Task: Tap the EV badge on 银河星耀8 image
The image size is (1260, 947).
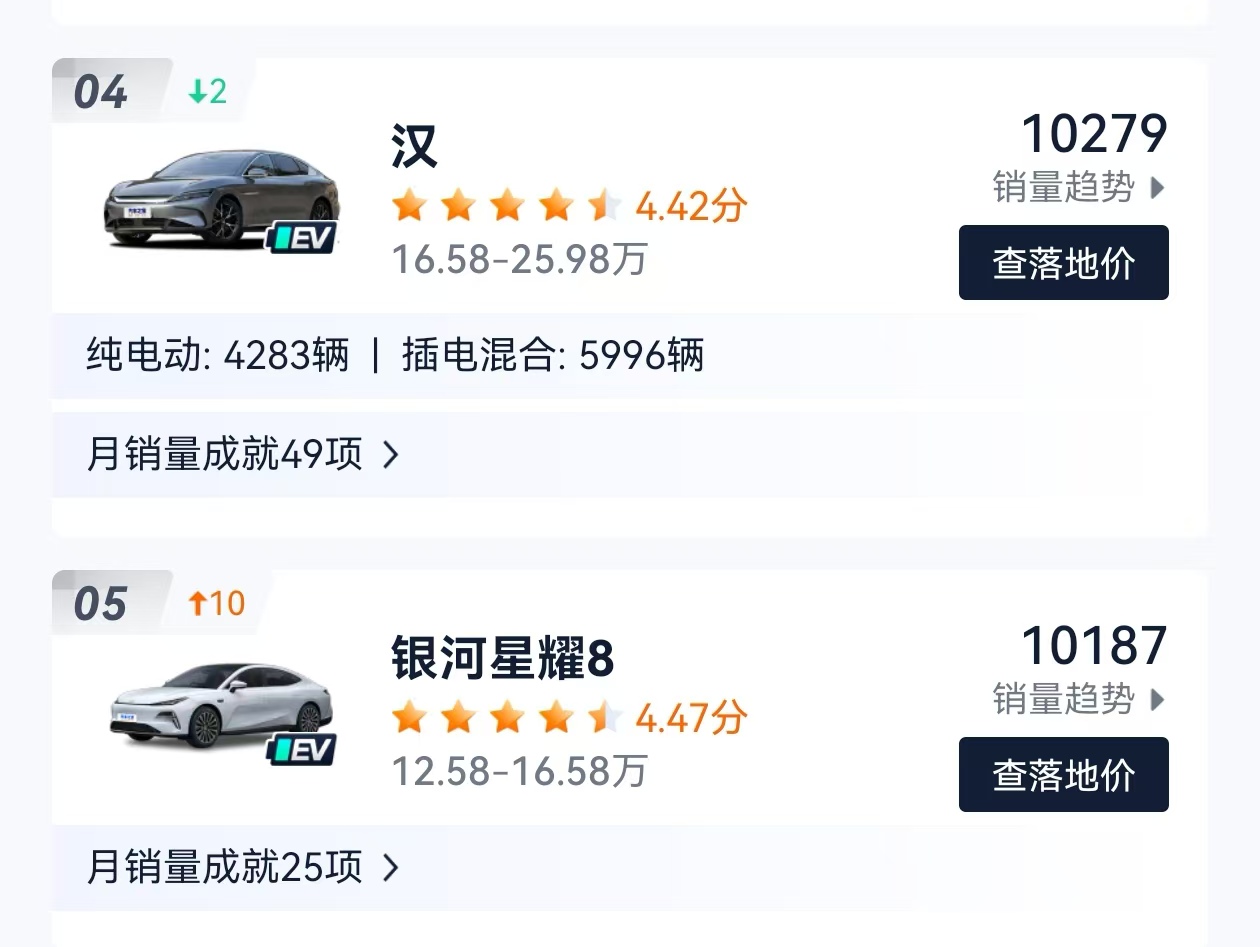Action: [302, 750]
